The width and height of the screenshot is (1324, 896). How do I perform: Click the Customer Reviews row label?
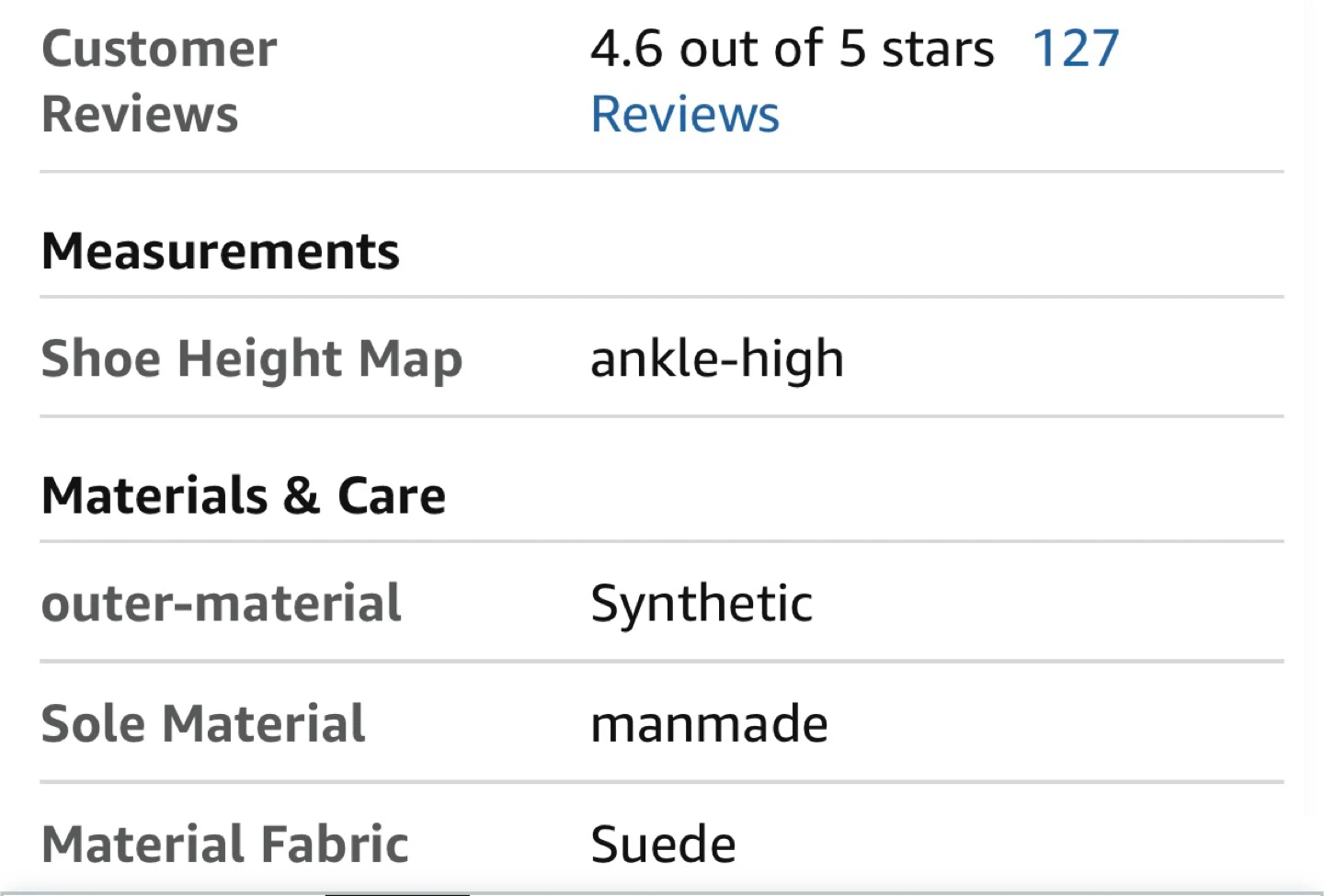(x=158, y=81)
